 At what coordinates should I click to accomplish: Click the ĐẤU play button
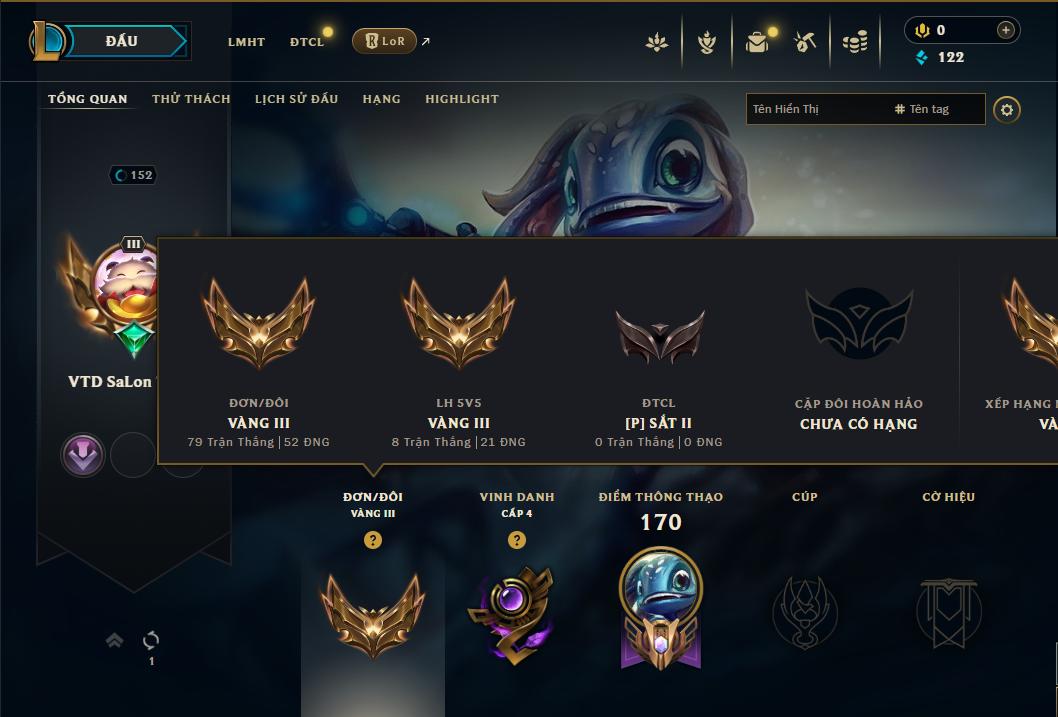pos(123,41)
